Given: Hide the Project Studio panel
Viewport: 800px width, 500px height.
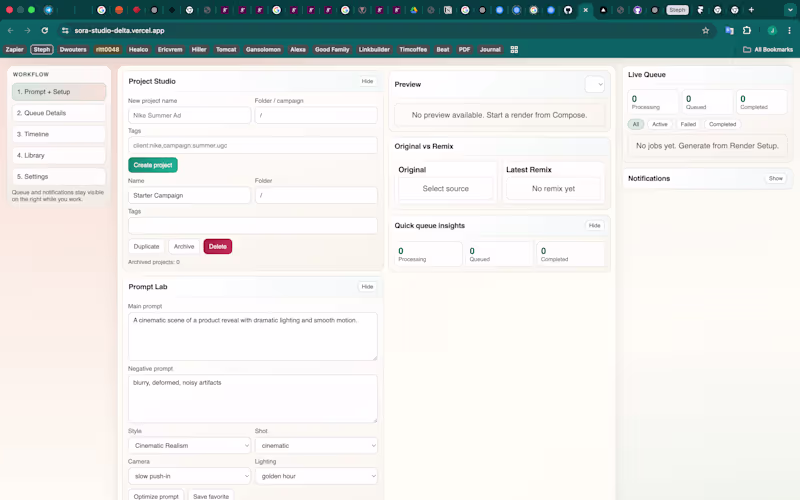Looking at the screenshot, I should coord(367,81).
